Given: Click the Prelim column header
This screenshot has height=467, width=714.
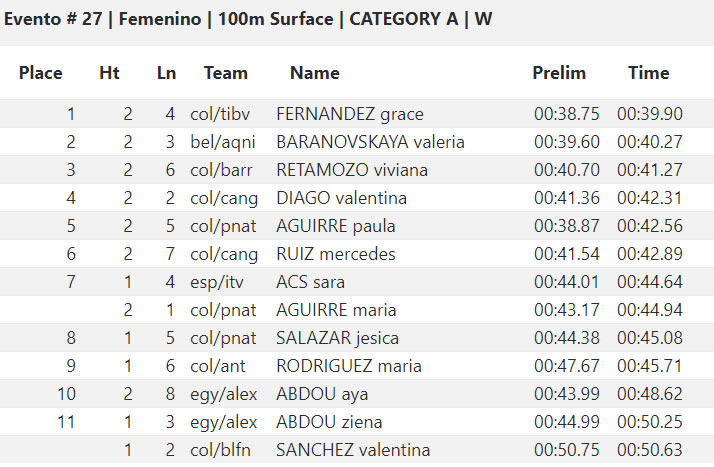Looking at the screenshot, I should tap(559, 73).
